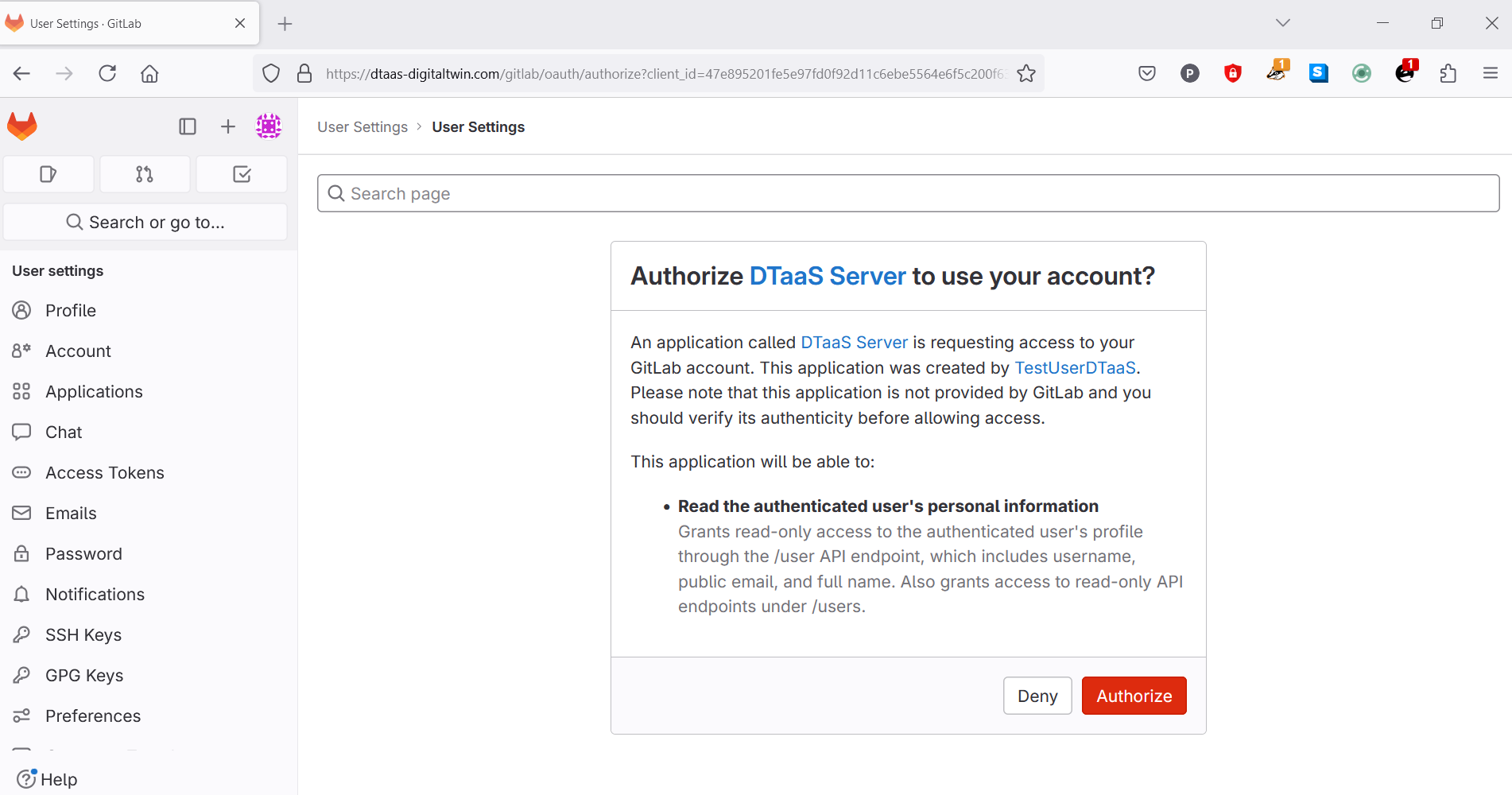Open the P extension icon
1512x795 pixels.
(1190, 74)
